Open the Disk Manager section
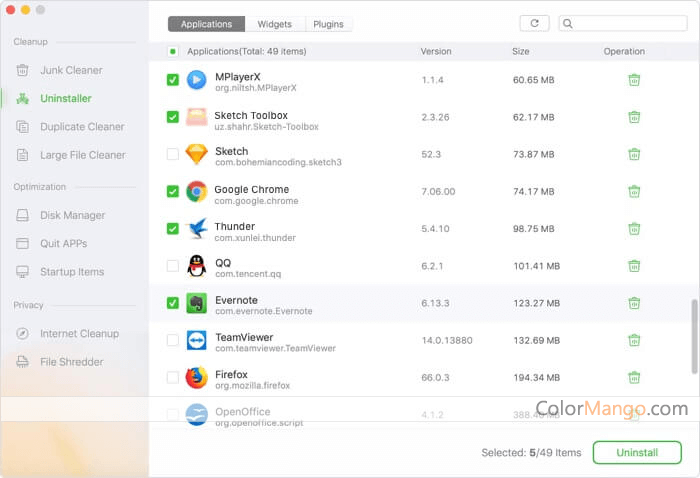Image resolution: width=700 pixels, height=478 pixels. pyautogui.click(x=72, y=215)
